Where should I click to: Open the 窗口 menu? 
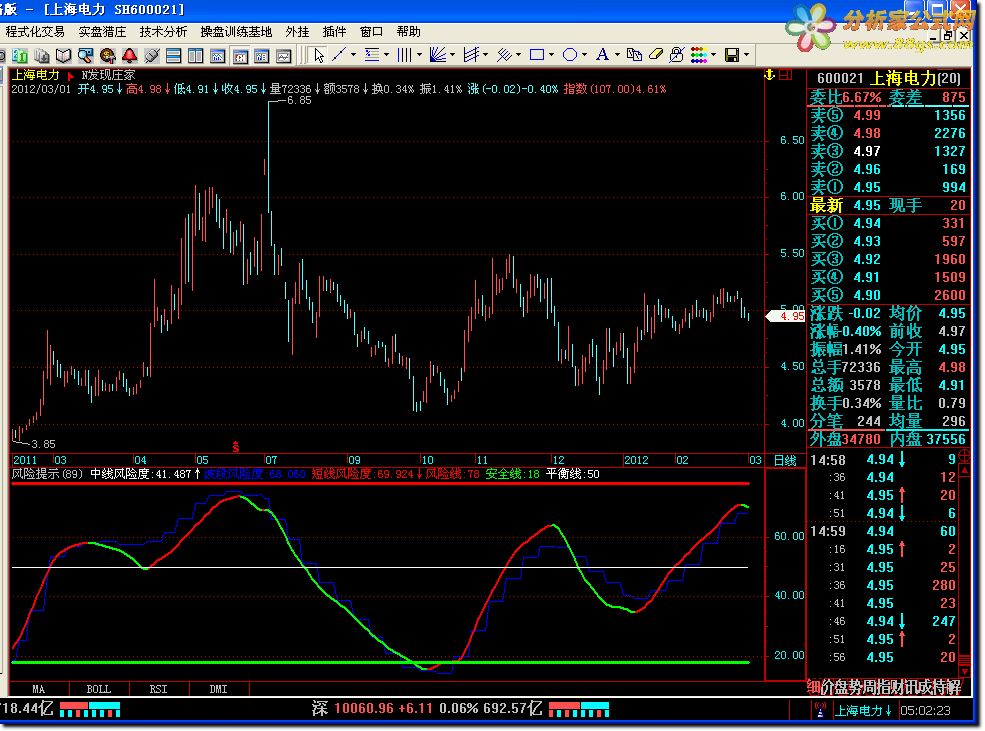(x=371, y=31)
